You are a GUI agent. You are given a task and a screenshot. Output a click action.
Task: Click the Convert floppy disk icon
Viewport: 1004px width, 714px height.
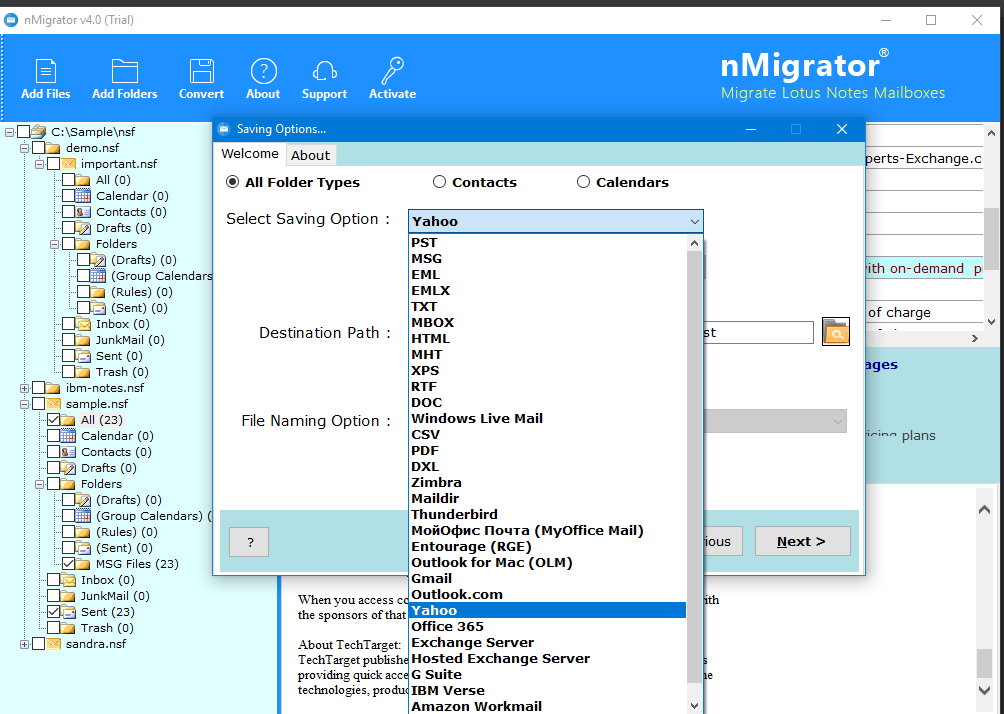(201, 71)
